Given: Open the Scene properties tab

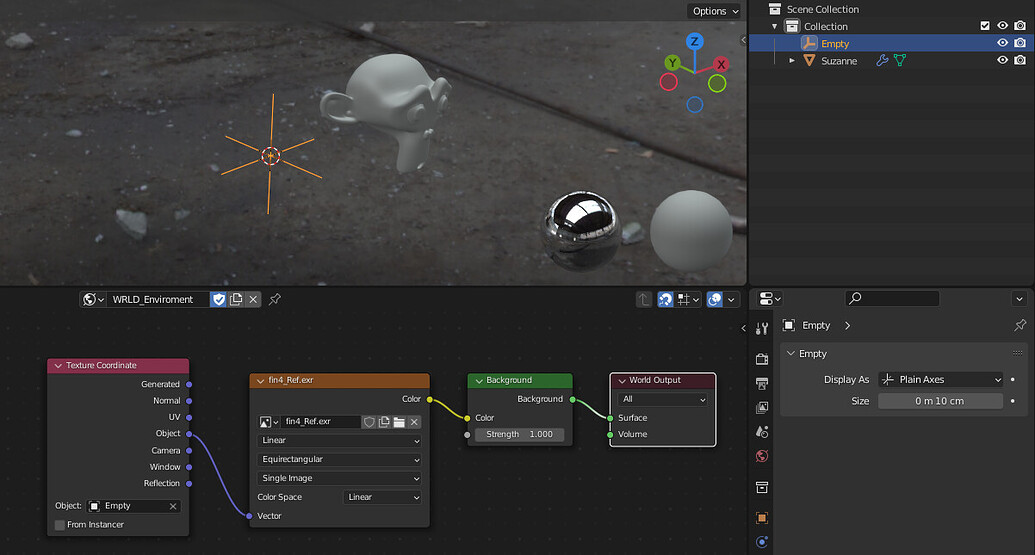Looking at the screenshot, I should tap(762, 432).
